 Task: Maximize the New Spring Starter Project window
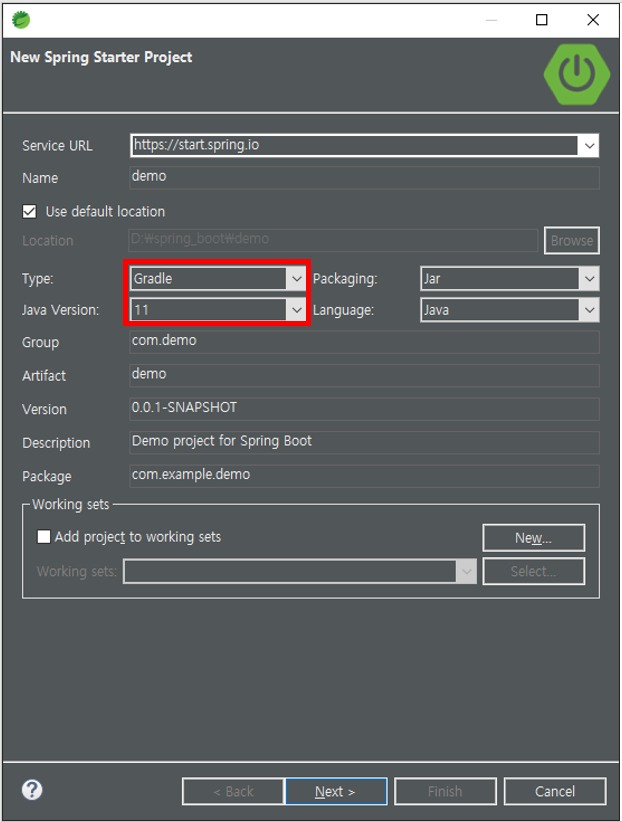[x=542, y=20]
